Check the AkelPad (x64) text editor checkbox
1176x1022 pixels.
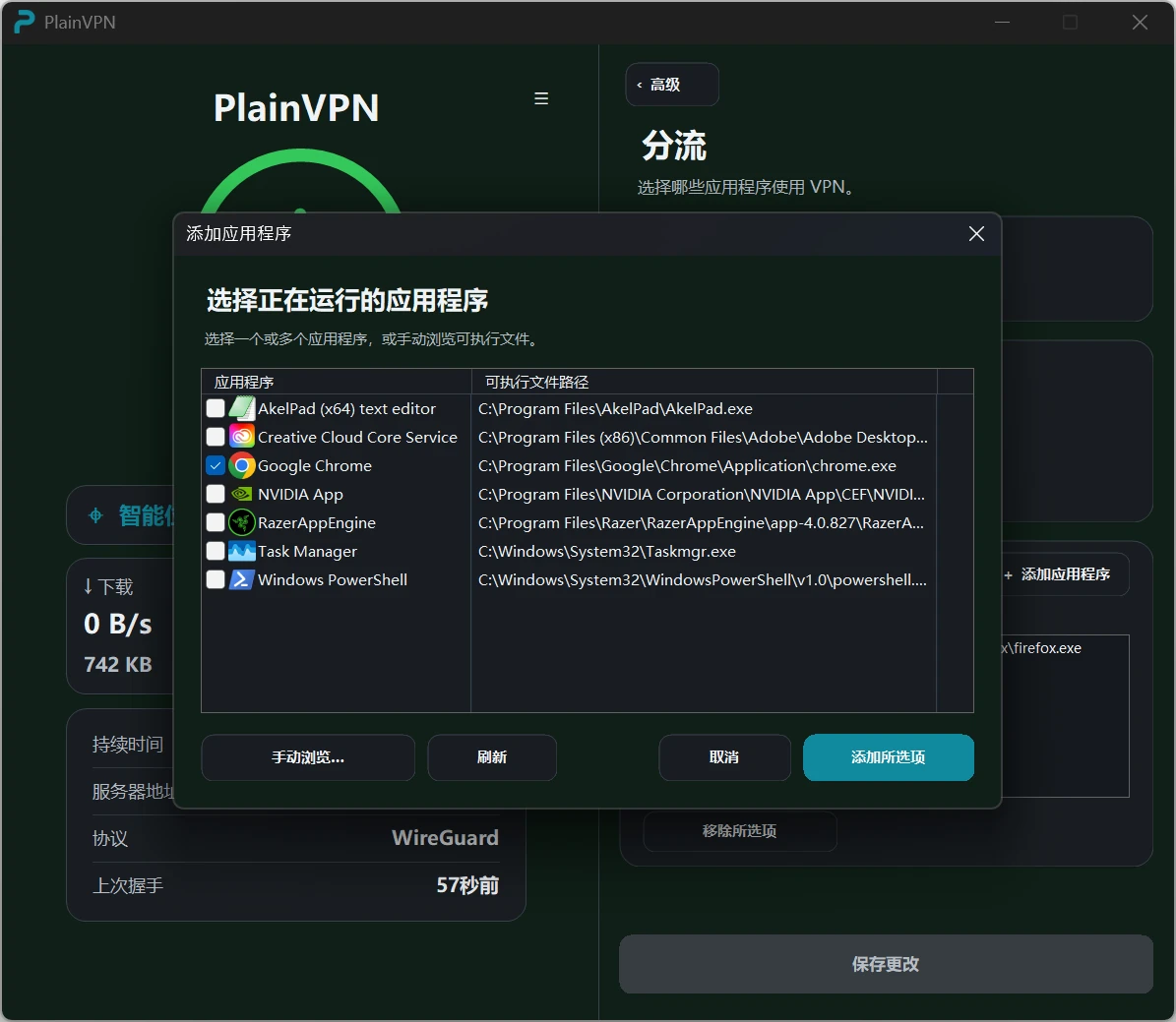(216, 408)
